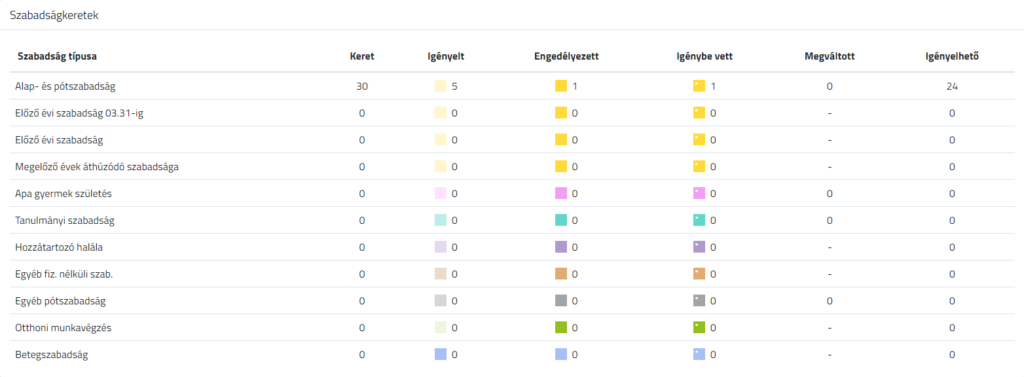Select the Tanulmányi szabadság label
Viewport: 1024px width, 377px height.
65,221
